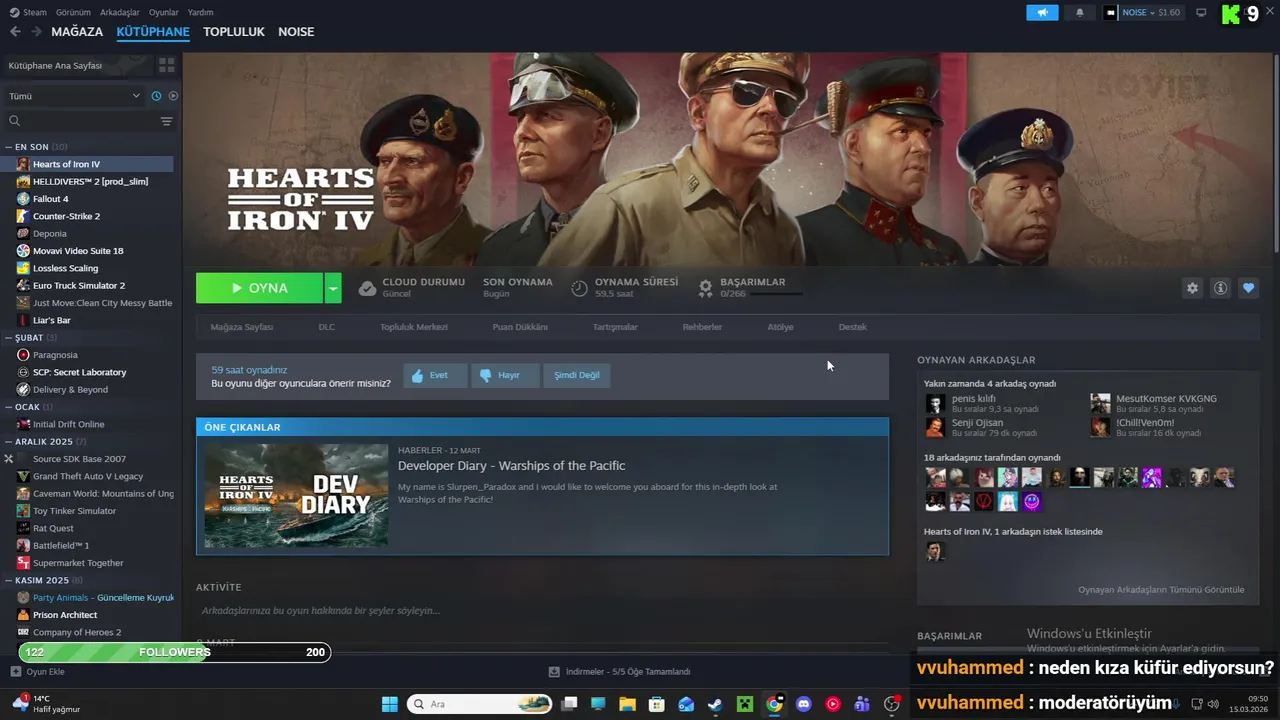This screenshot has height=720, width=1280.
Task: Open File Explorer from the taskbar
Action: (x=627, y=704)
